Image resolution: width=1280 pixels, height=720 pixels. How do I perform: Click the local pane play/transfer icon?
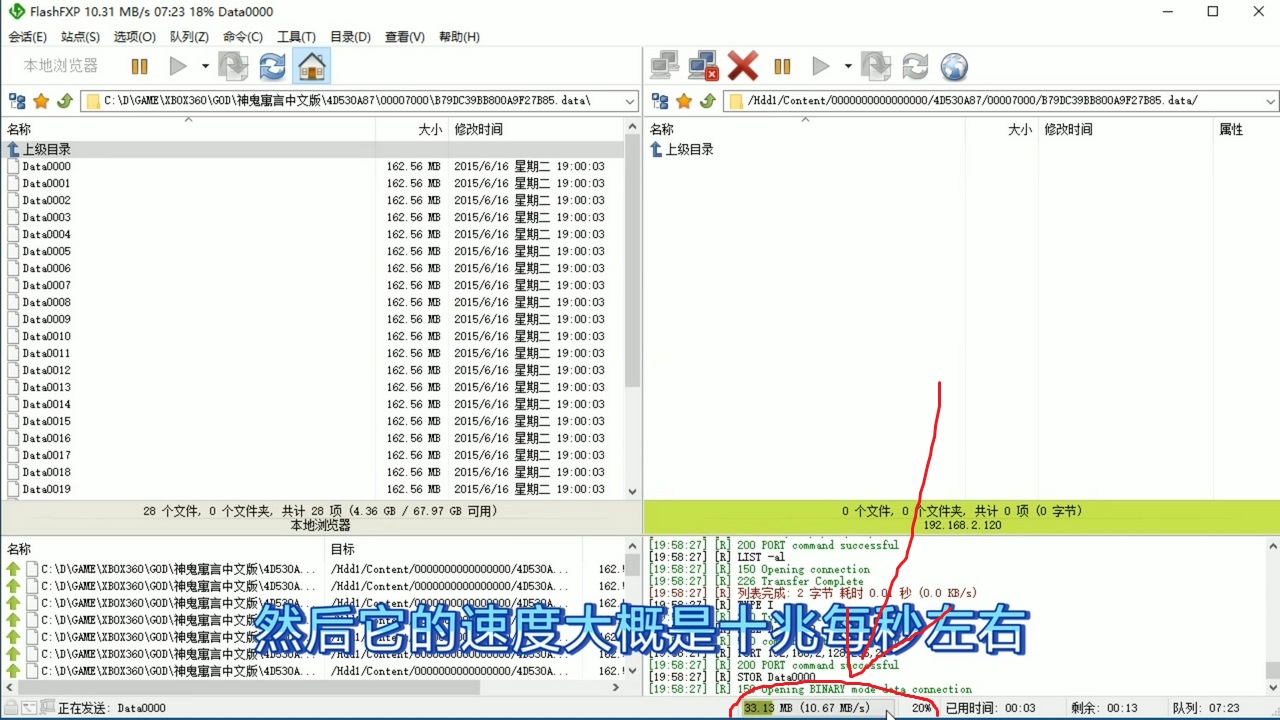(178, 67)
